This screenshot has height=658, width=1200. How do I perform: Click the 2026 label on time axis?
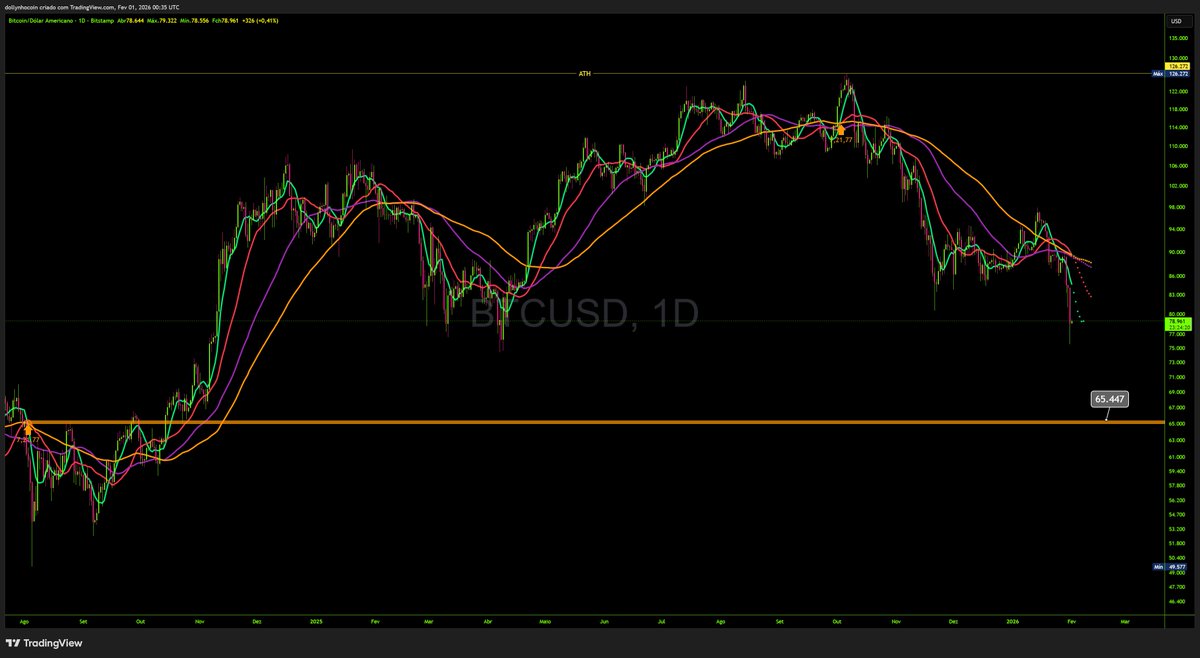[1014, 620]
